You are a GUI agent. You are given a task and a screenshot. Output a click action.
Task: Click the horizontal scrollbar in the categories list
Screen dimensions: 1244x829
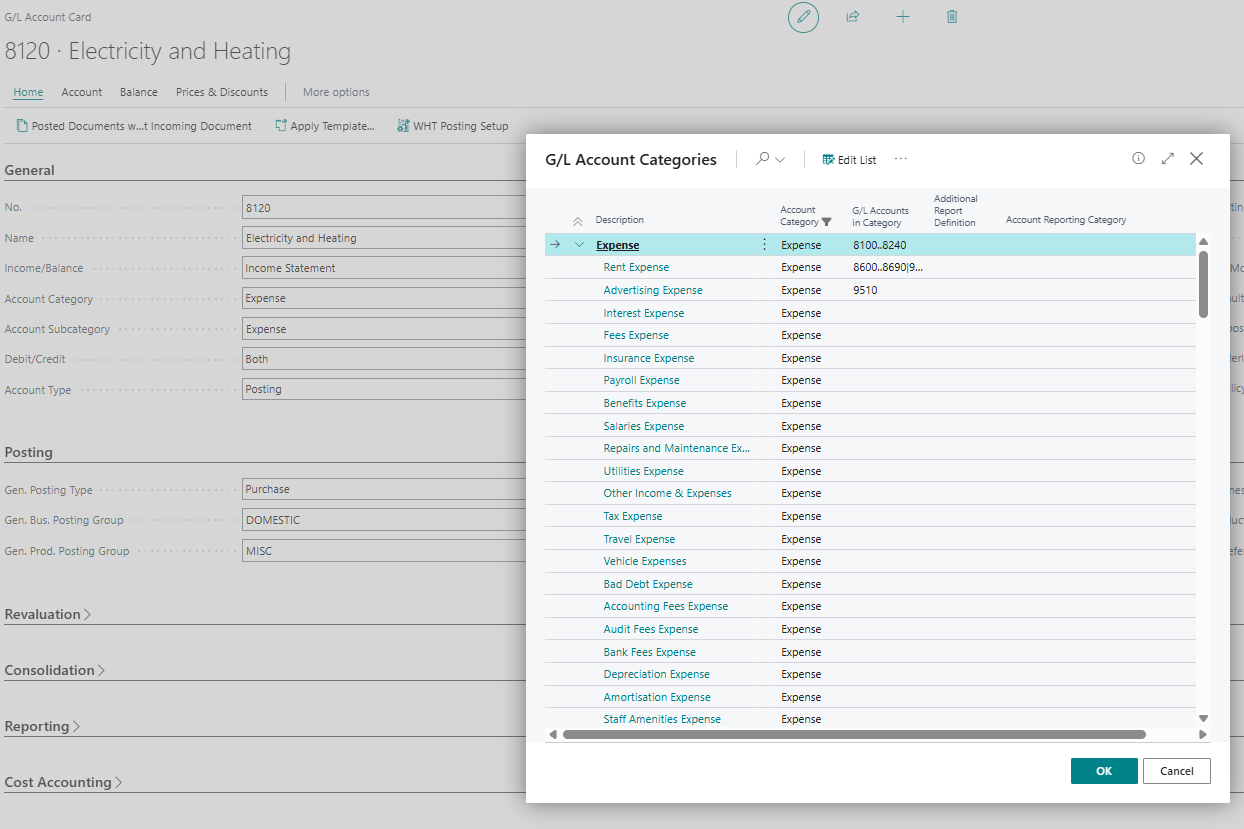click(x=853, y=735)
